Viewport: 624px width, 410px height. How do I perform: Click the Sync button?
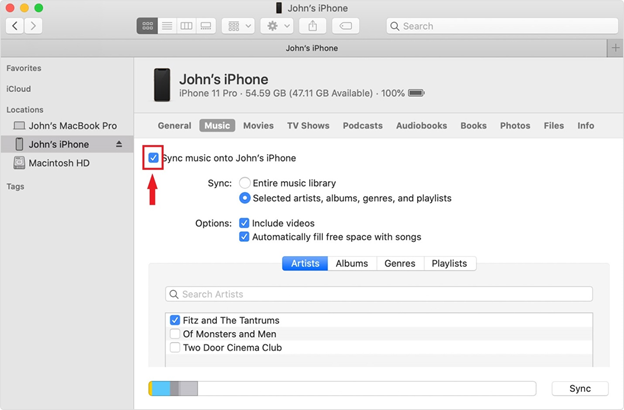[x=580, y=389]
